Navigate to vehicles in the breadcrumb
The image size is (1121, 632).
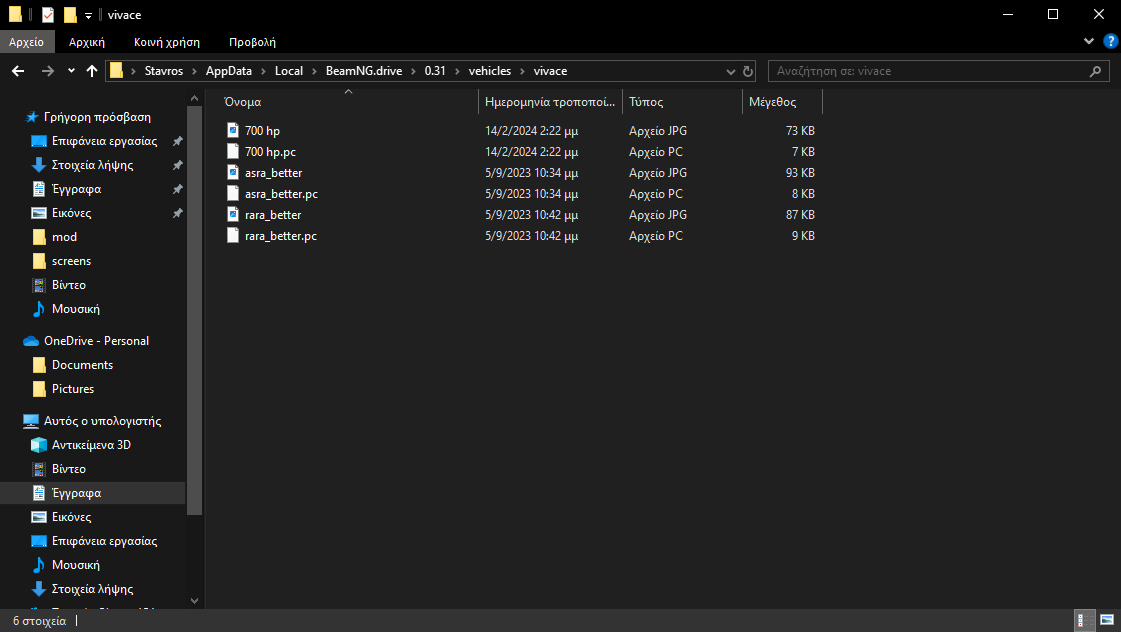490,71
